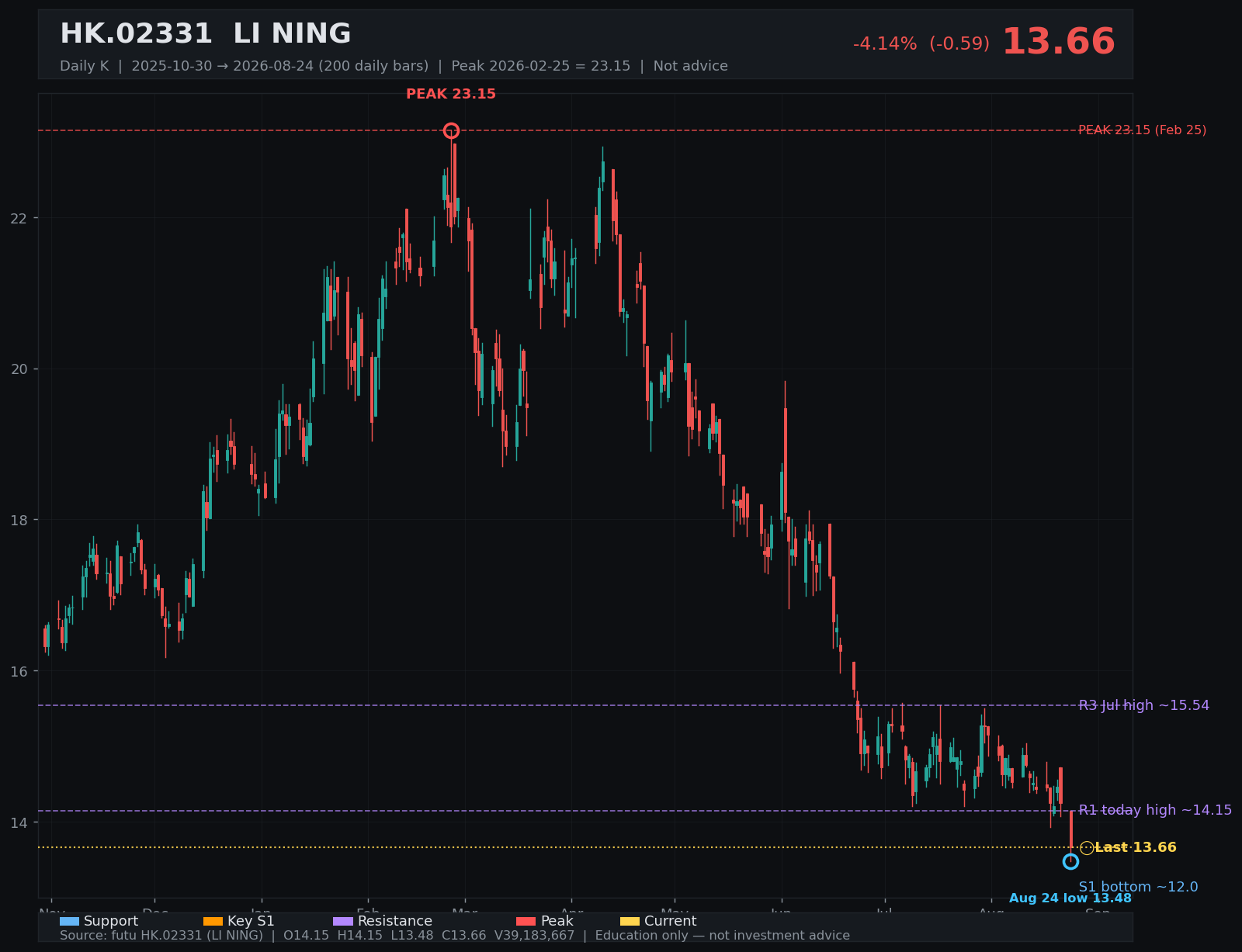Click the -4.14% (-0.59) change value

(921, 44)
